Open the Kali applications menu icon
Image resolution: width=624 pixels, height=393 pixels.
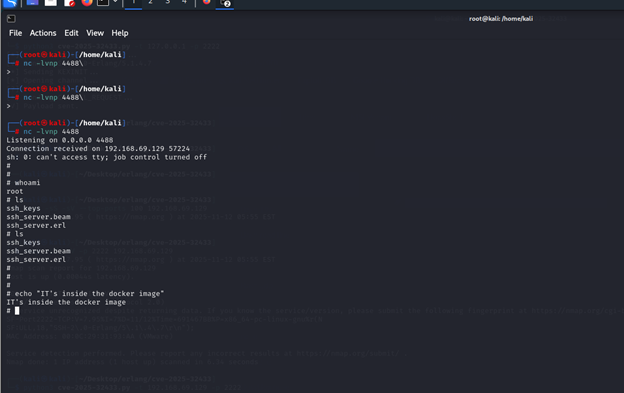11,3
